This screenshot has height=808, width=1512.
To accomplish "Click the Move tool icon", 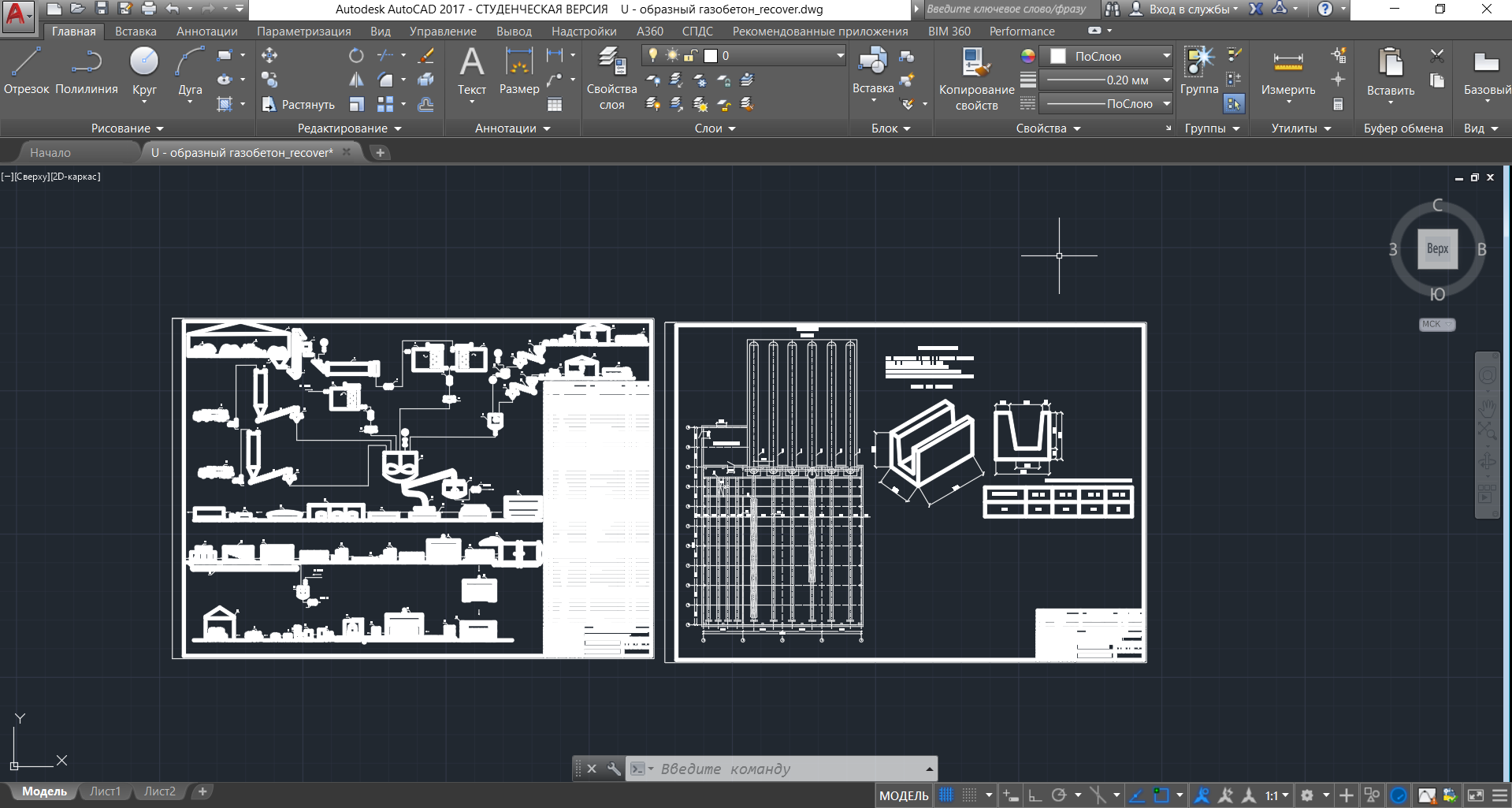I will [269, 56].
